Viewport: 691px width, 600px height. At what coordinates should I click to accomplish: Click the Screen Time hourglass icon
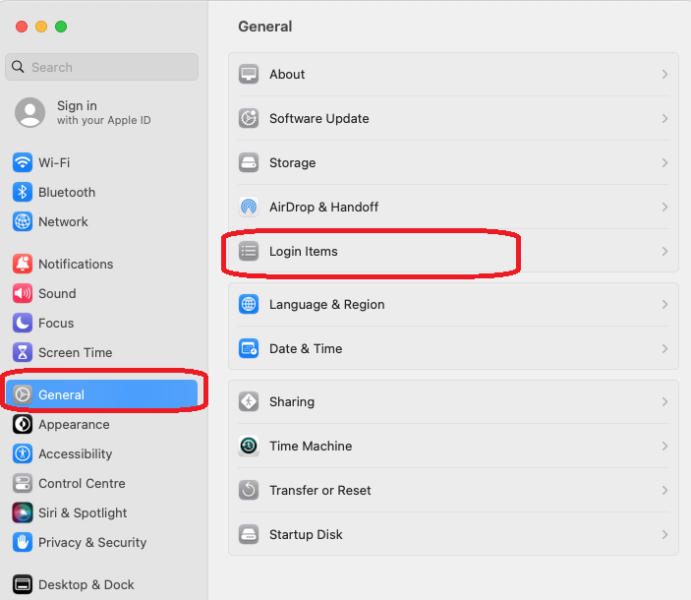(22, 352)
